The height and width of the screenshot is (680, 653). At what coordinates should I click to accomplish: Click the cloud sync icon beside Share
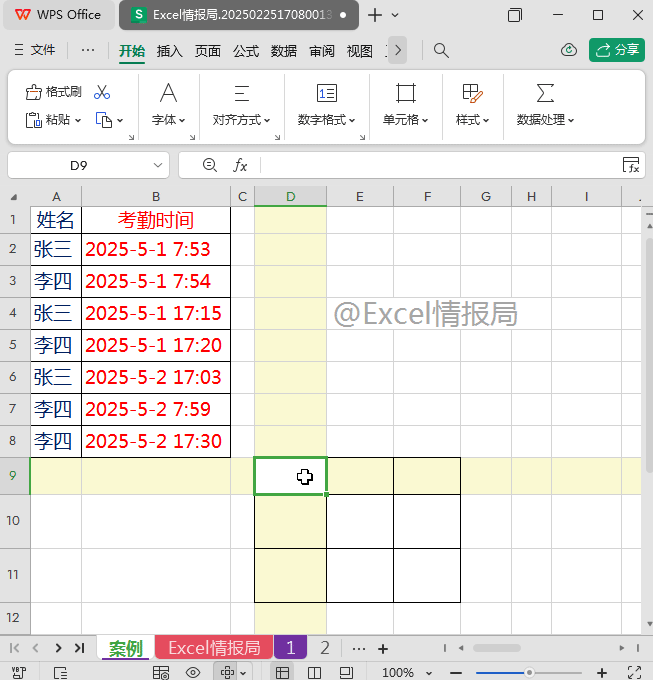569,50
